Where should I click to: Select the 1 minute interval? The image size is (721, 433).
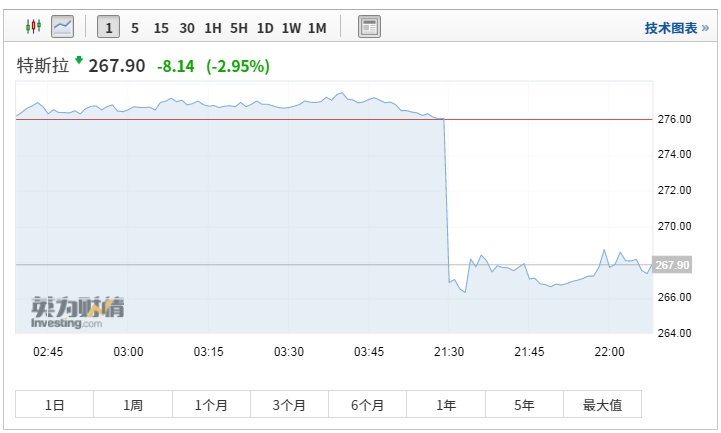[108, 28]
